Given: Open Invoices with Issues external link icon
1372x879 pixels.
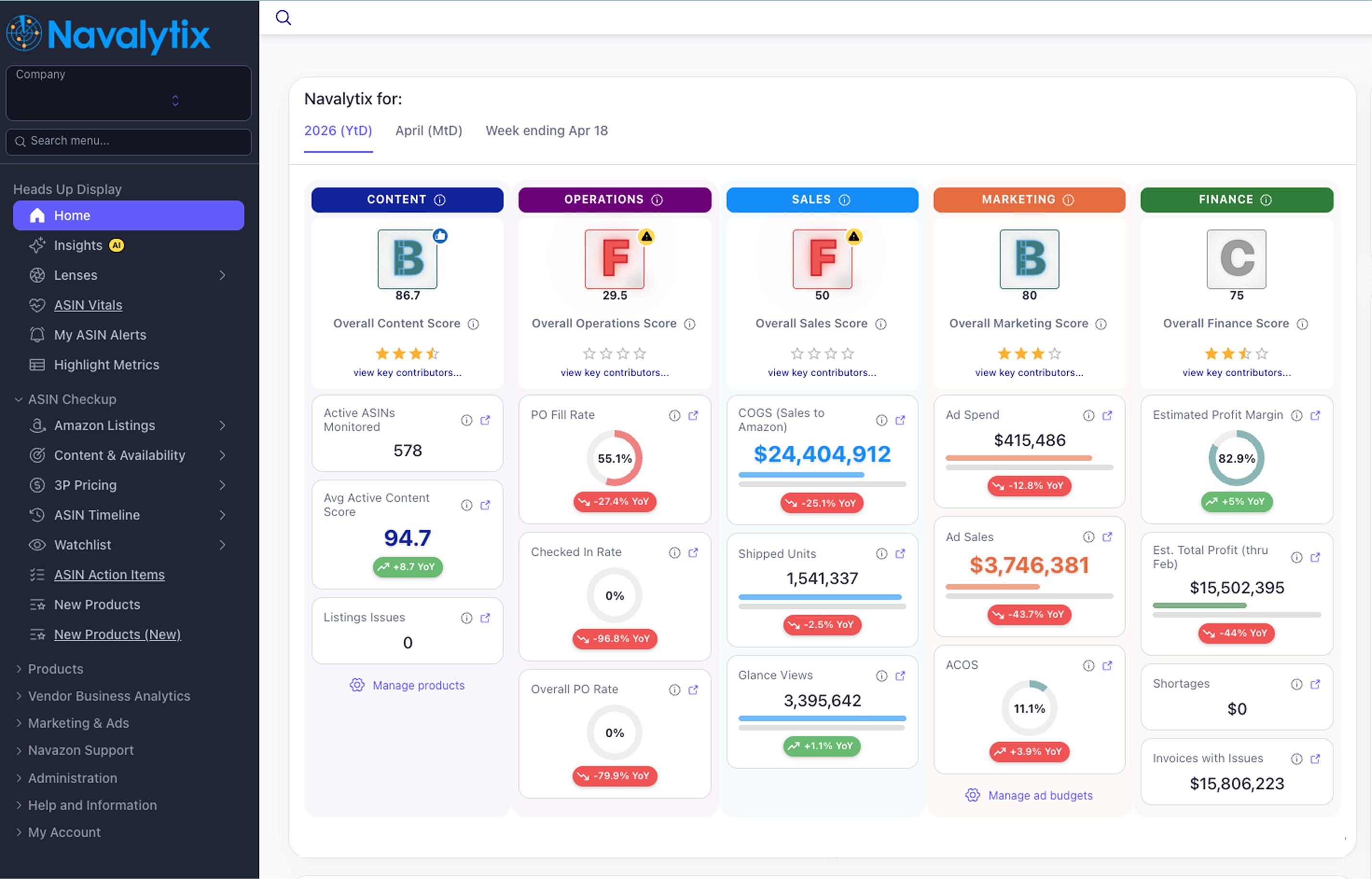Looking at the screenshot, I should point(1315,758).
